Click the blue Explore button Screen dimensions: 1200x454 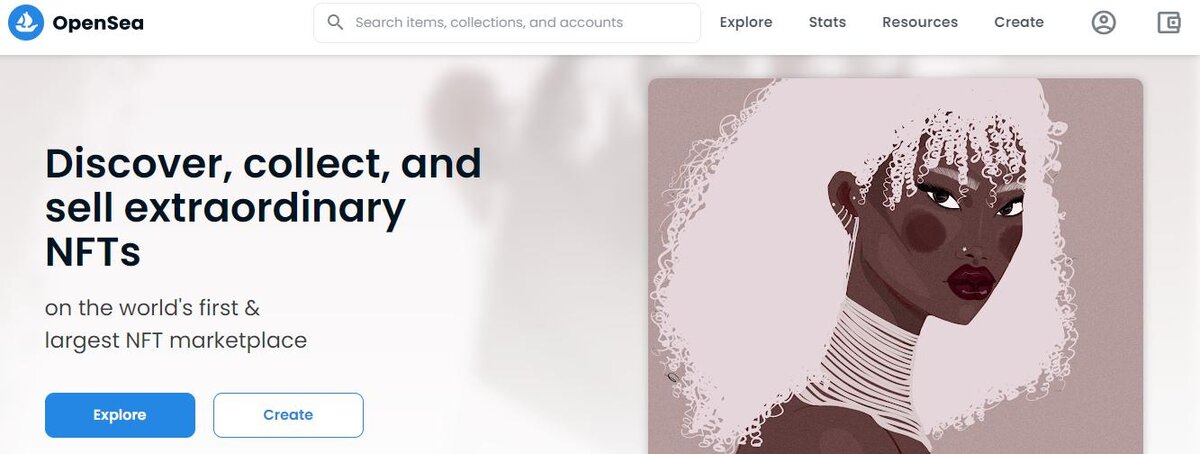(x=120, y=415)
